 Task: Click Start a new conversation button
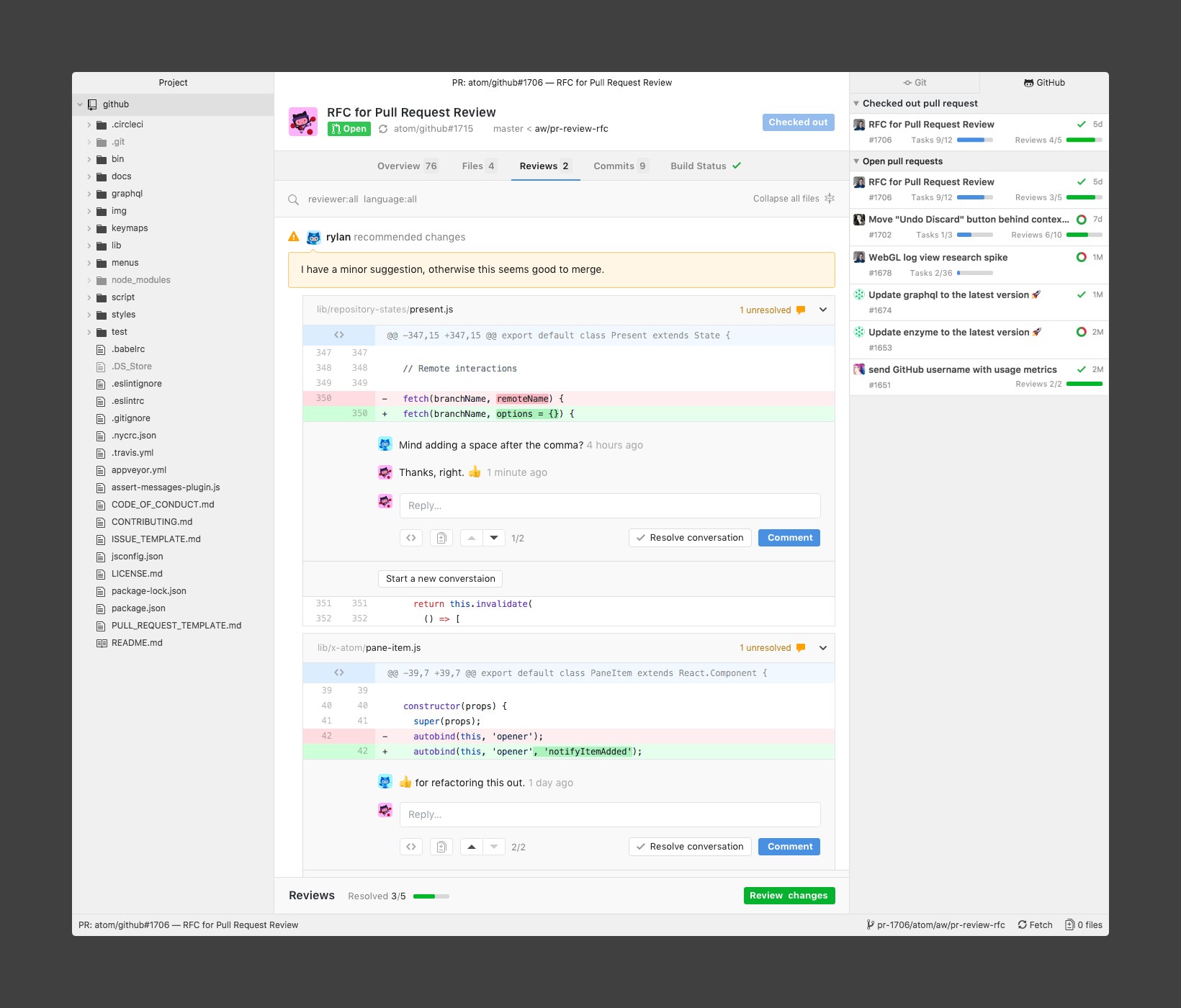pos(441,579)
